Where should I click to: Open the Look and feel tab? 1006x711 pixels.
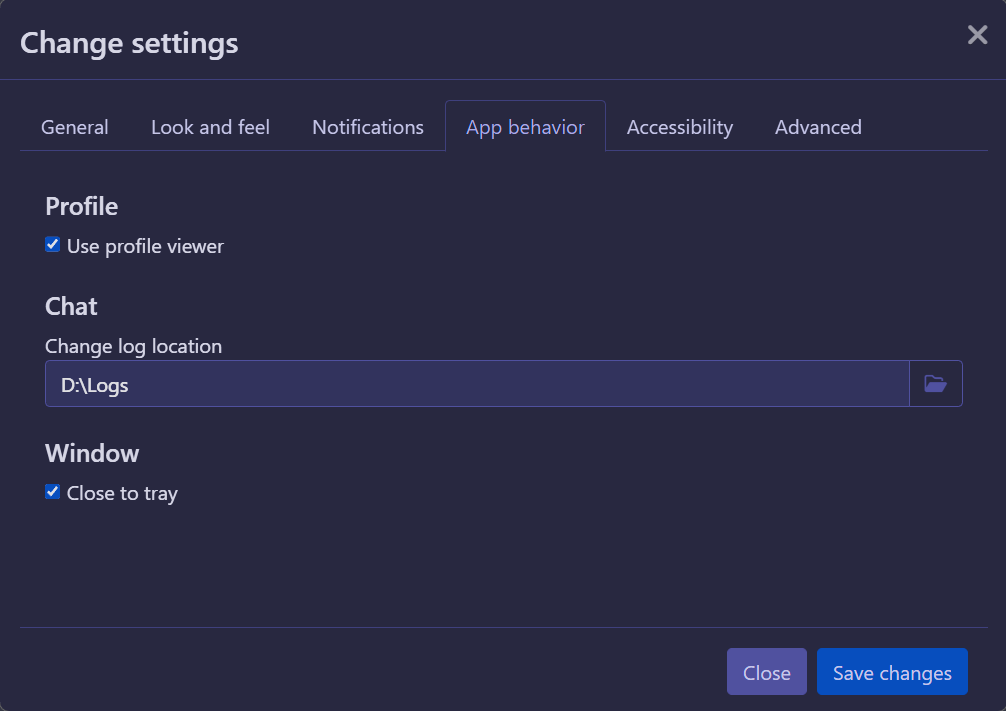[210, 127]
